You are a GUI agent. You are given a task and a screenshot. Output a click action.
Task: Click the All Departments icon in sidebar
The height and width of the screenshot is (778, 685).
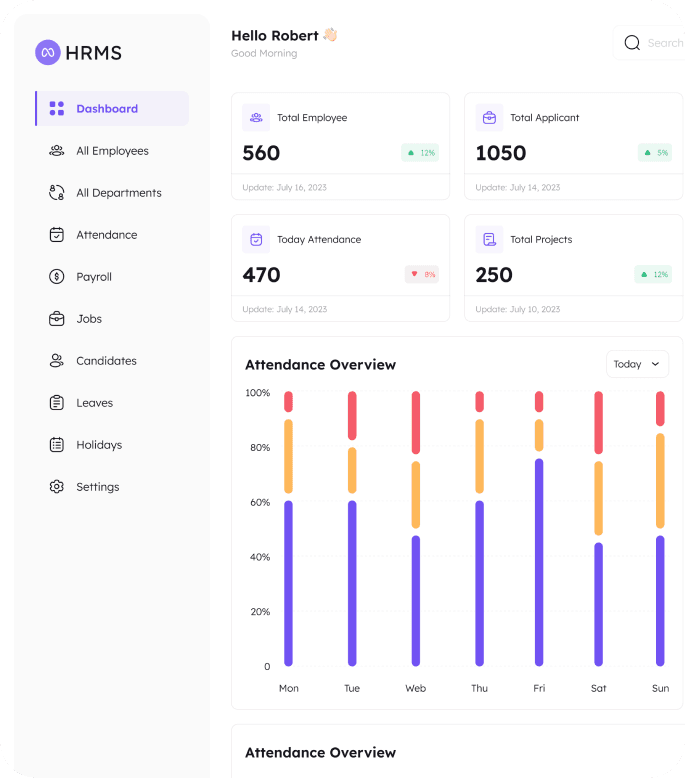(57, 193)
